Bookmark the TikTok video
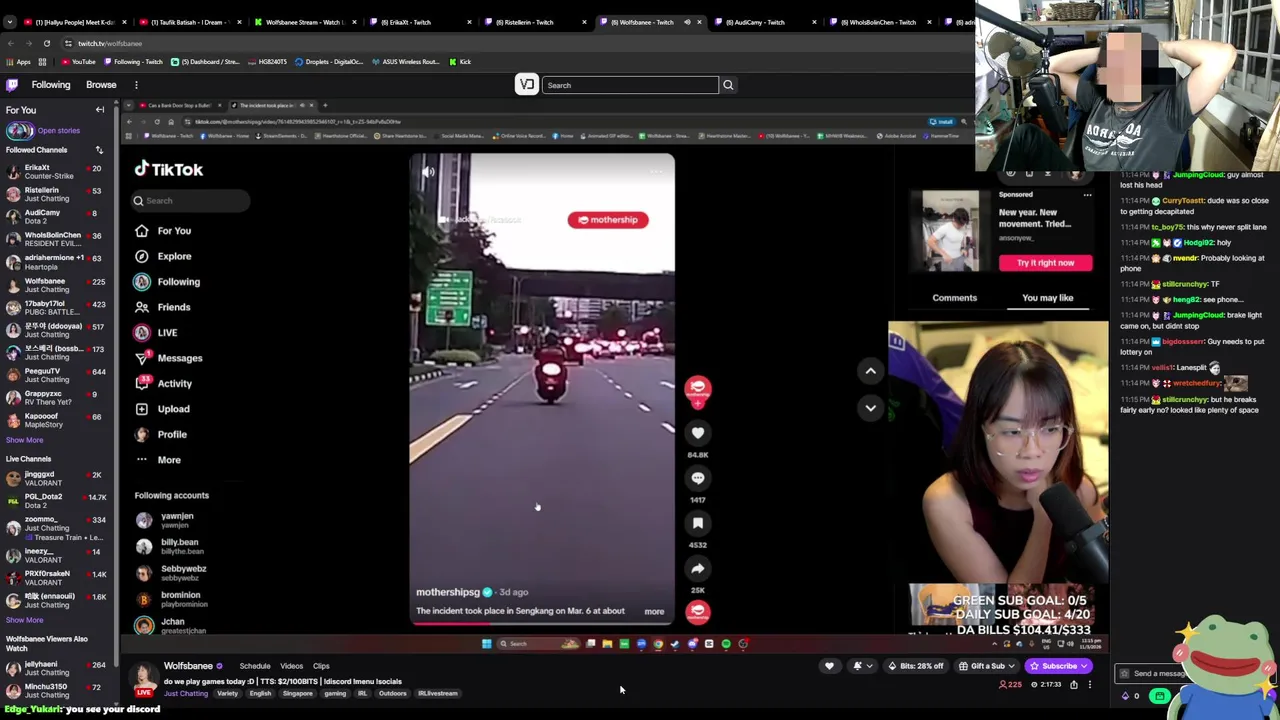The width and height of the screenshot is (1280, 720). click(x=698, y=523)
